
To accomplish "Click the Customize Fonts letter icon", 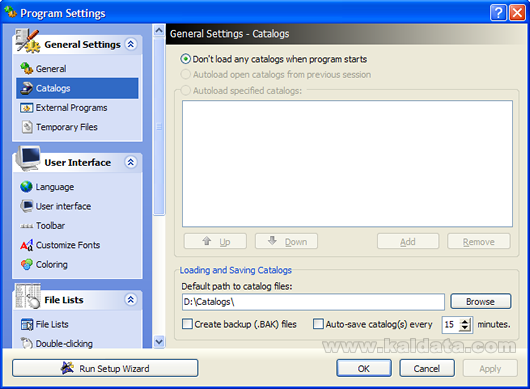I will coord(27,245).
